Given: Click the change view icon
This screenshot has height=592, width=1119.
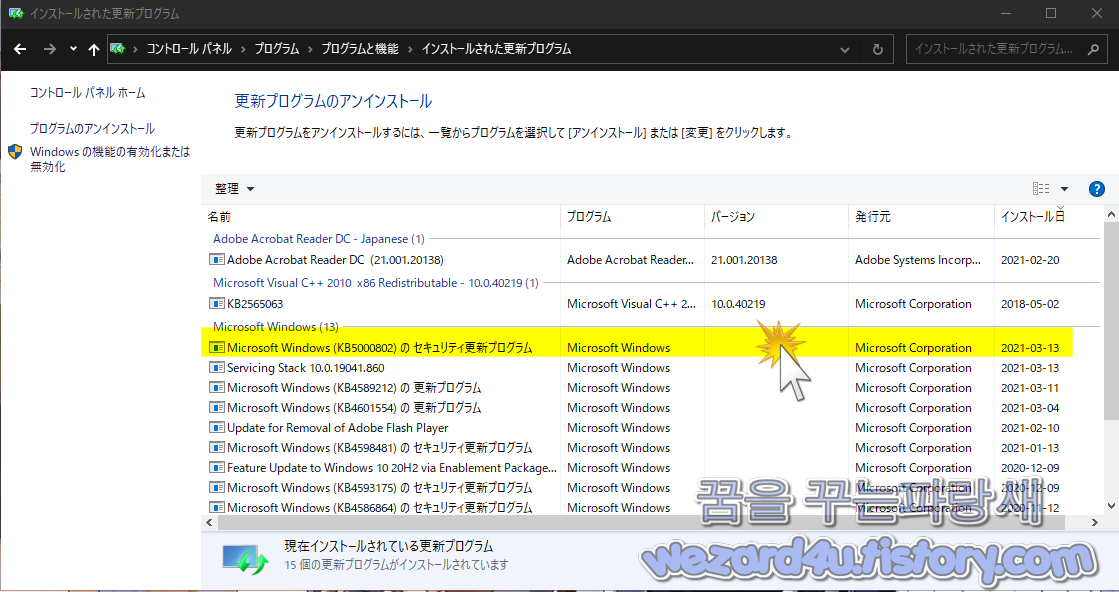Looking at the screenshot, I should pos(1041,189).
